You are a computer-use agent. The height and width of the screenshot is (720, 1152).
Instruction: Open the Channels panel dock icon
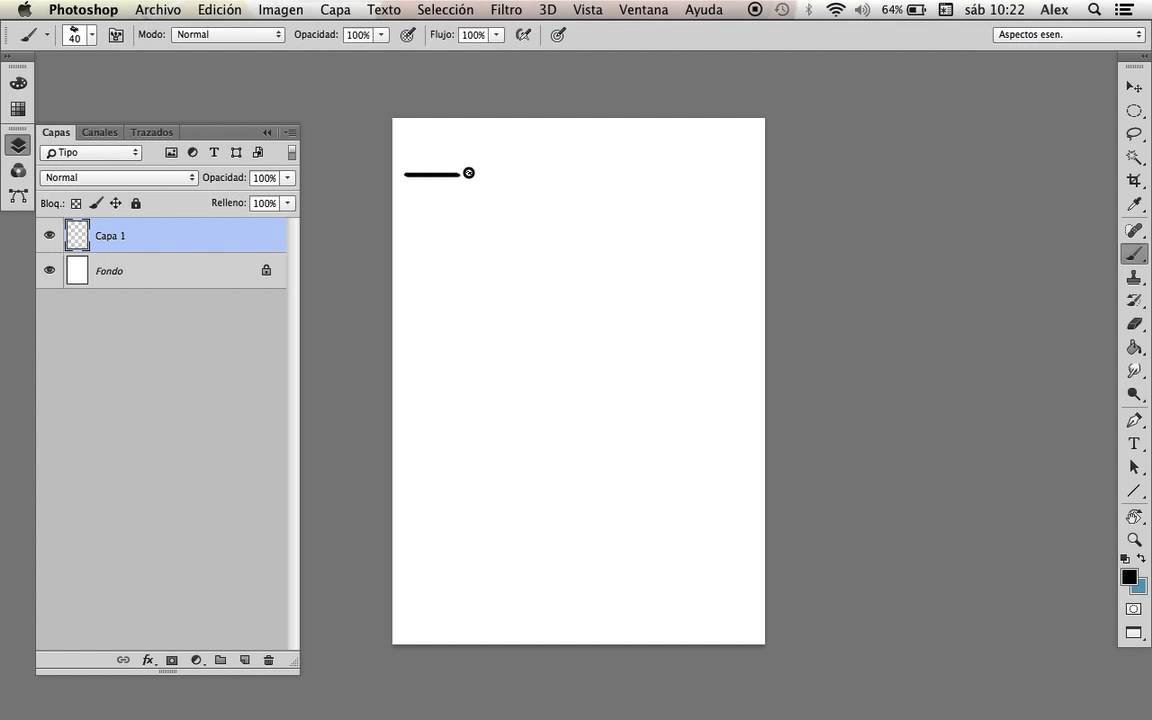(x=18, y=170)
